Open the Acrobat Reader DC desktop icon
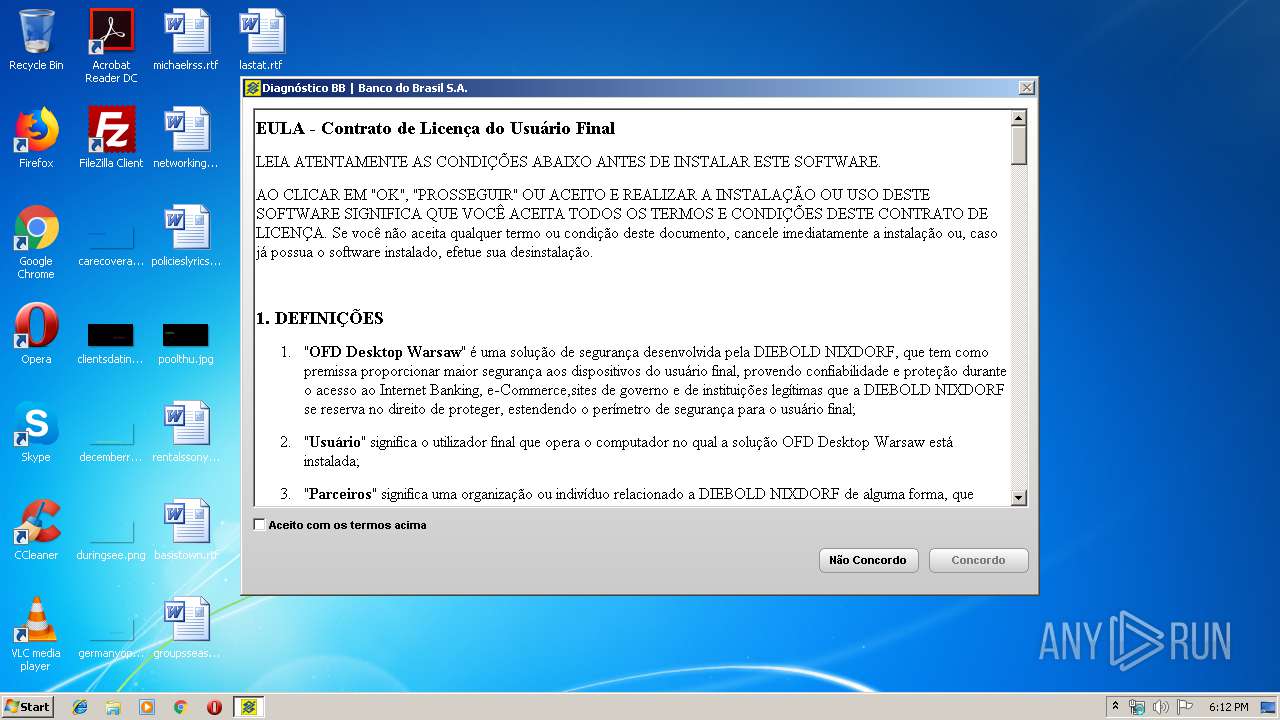1280x720 pixels. pos(111,46)
